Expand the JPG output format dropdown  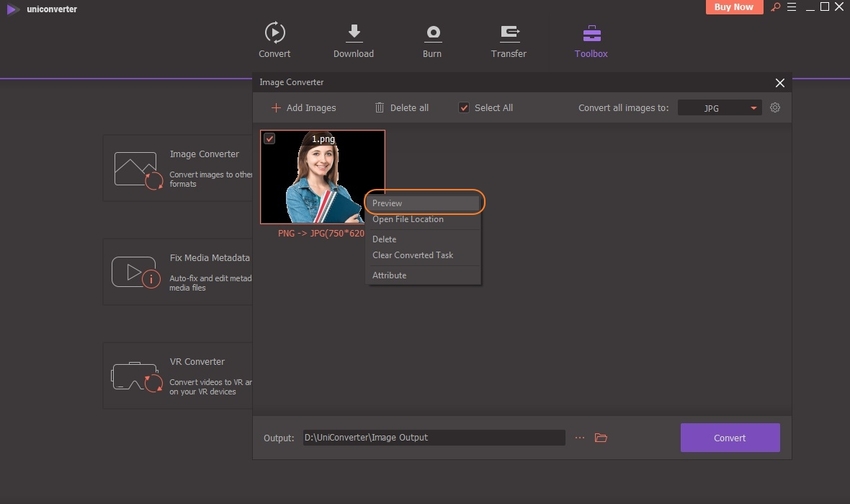point(719,108)
